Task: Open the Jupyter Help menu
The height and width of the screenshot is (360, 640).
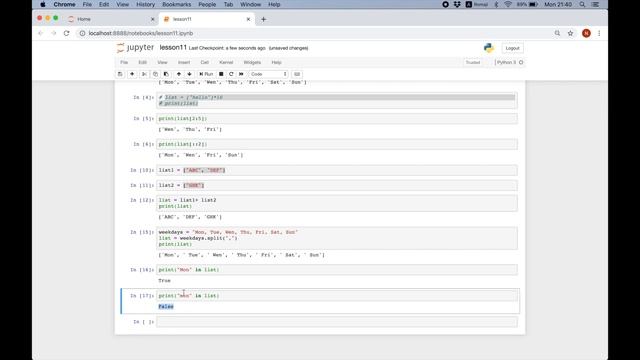Action: tap(276, 62)
